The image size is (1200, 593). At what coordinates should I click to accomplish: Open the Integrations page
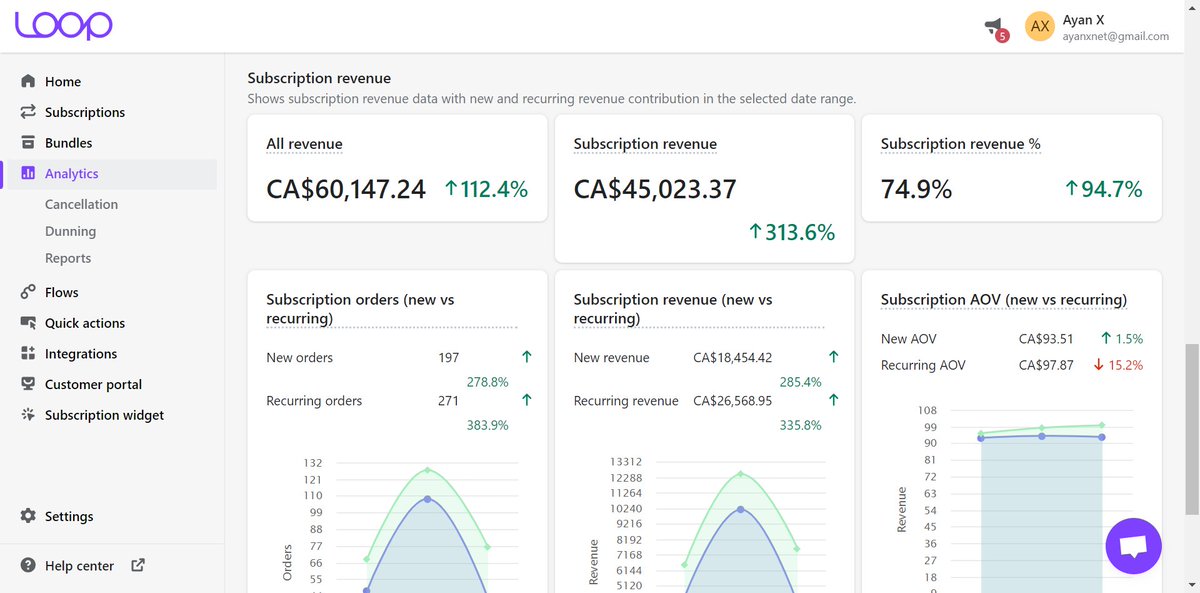pyautogui.click(x=81, y=354)
